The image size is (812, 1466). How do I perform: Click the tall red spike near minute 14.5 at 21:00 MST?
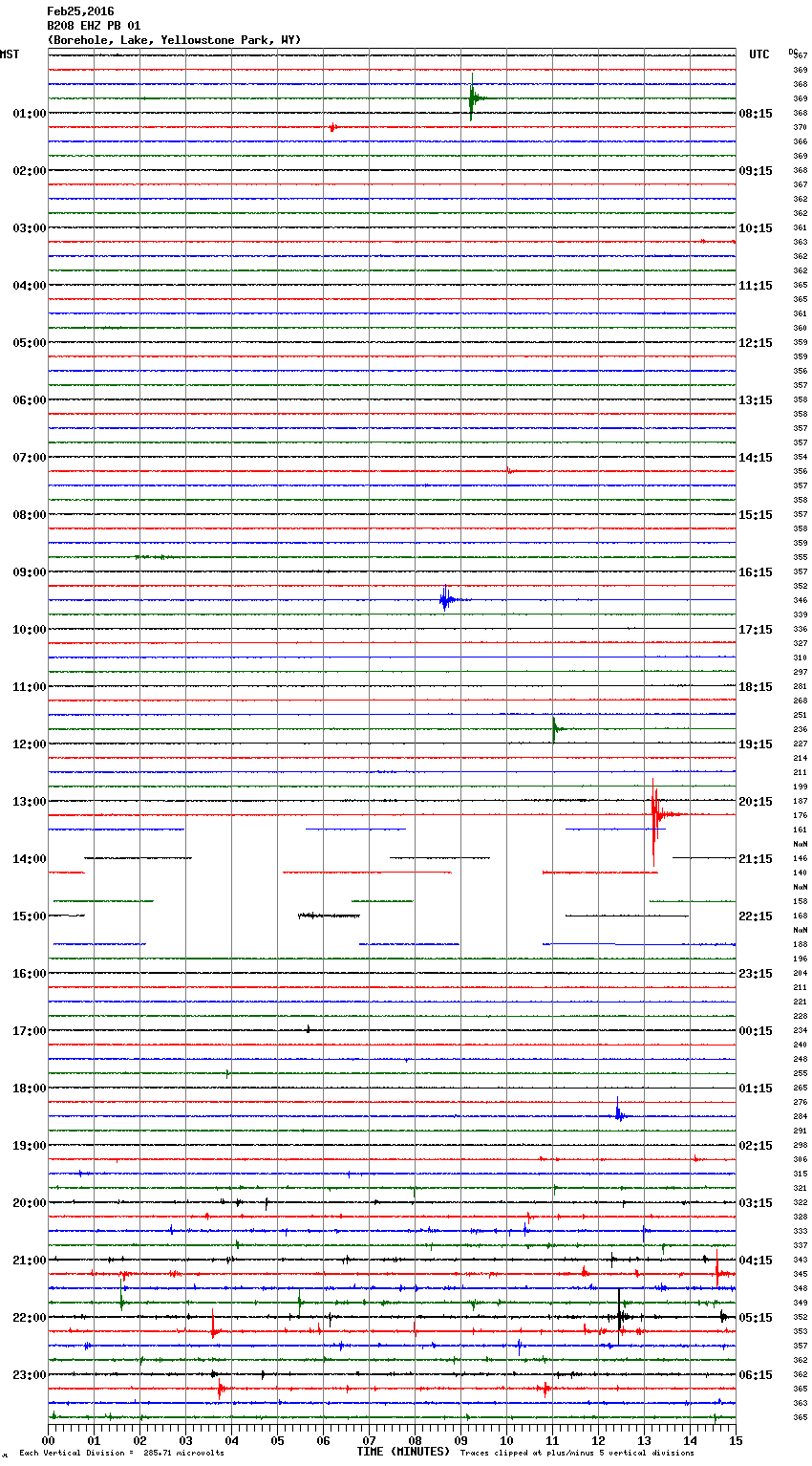[x=717, y=1270]
